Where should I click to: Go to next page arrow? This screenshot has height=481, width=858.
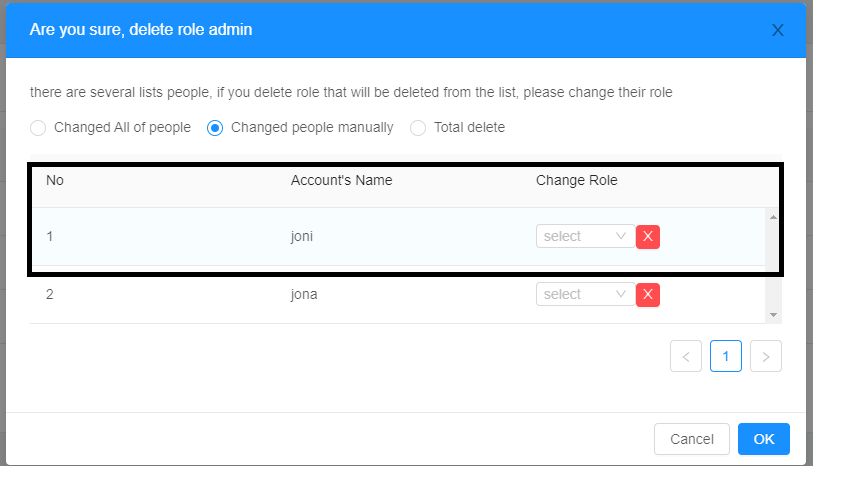pos(766,356)
